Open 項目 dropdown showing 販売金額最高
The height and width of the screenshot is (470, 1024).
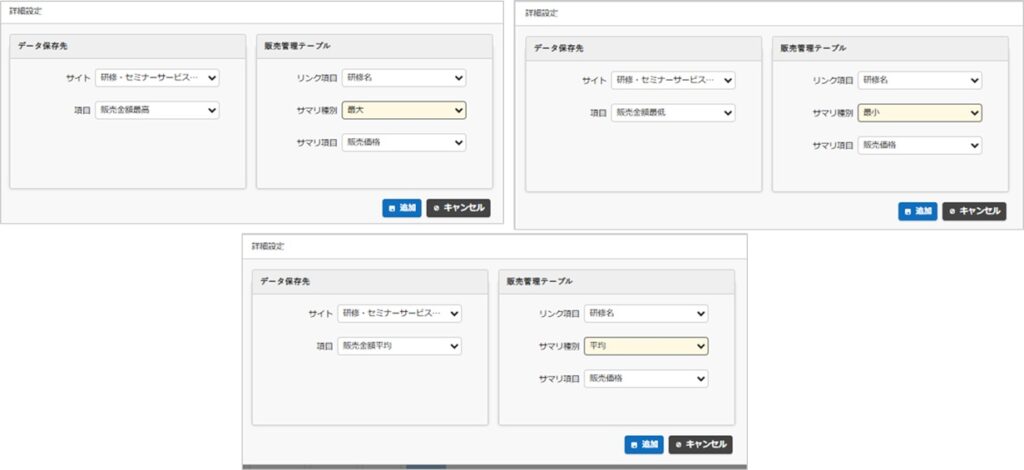point(157,110)
